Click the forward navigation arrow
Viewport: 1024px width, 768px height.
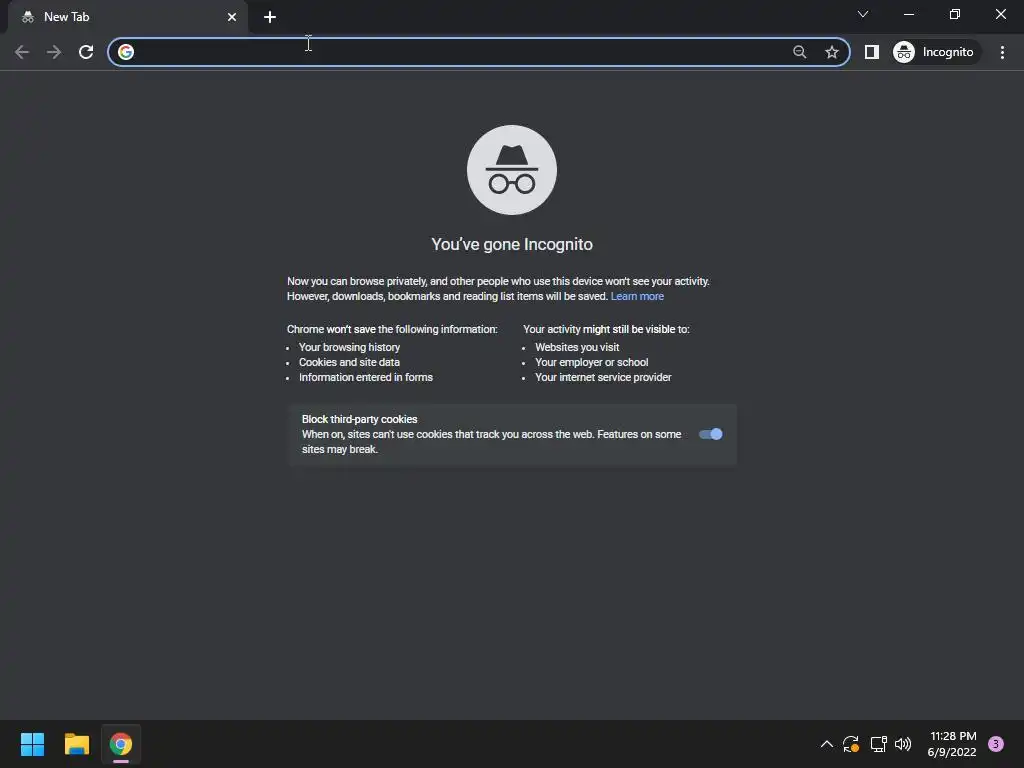click(x=54, y=52)
